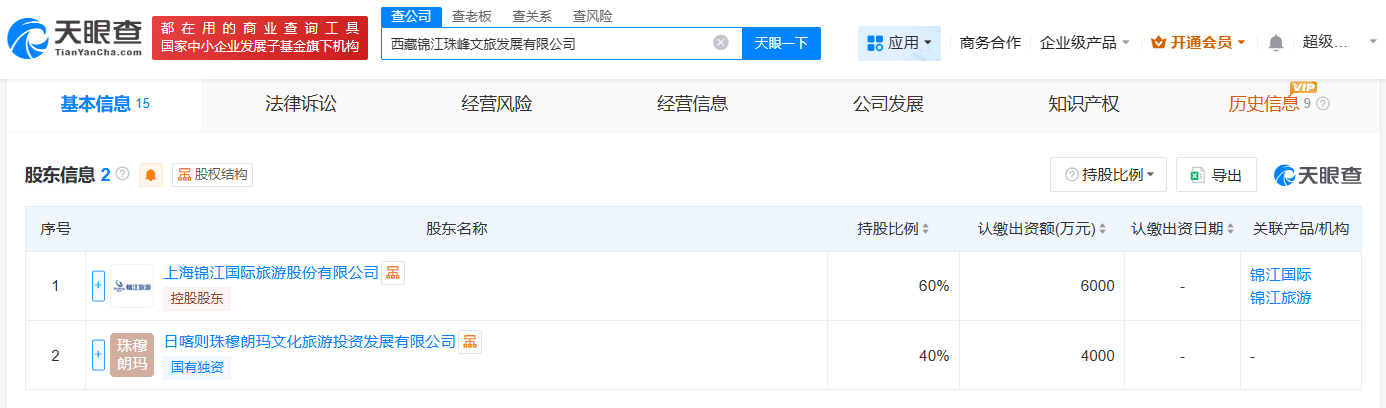The height and width of the screenshot is (408, 1386).
Task: Open equity structure icon beside 上海锦江国际旅游股份有限公司
Action: tap(393, 272)
